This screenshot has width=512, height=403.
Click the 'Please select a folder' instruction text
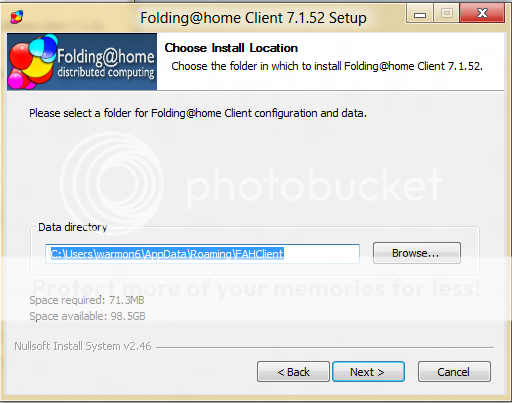click(198, 113)
